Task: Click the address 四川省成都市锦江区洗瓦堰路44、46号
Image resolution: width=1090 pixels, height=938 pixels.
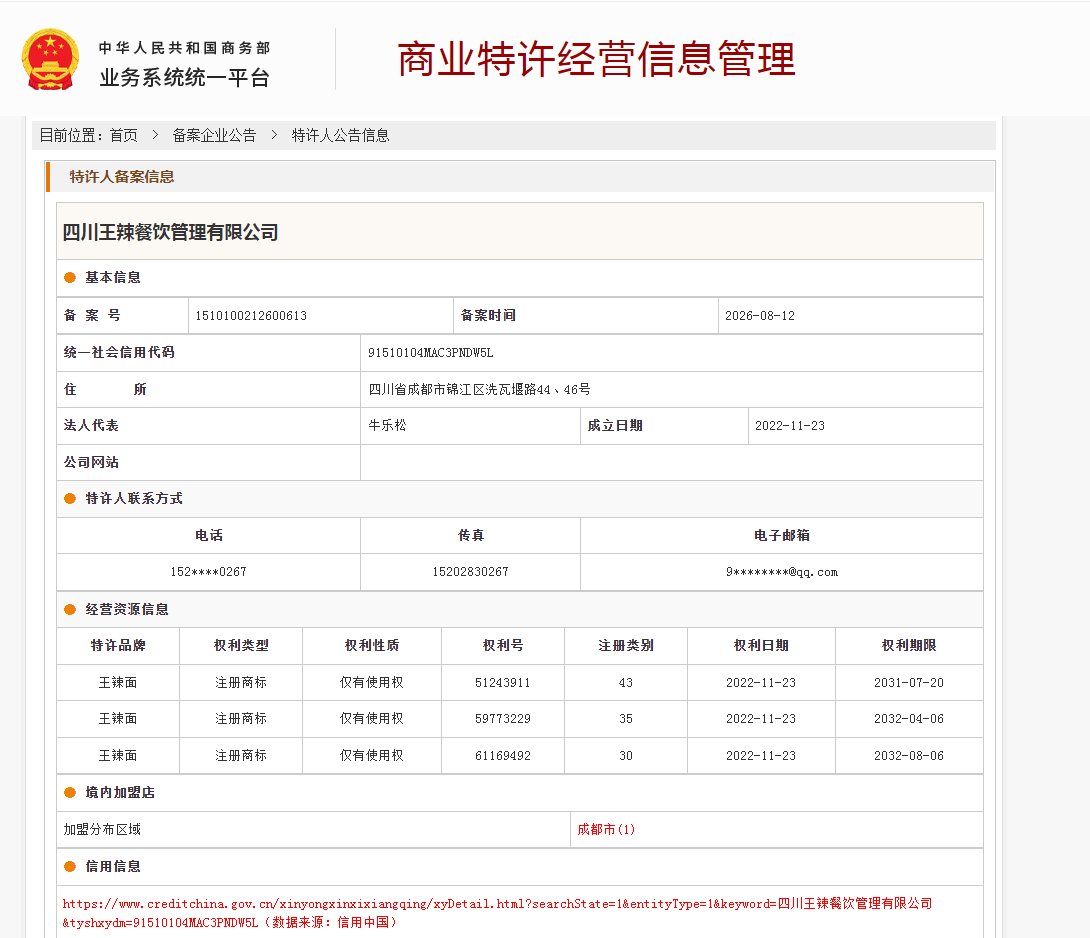Action: [480, 389]
